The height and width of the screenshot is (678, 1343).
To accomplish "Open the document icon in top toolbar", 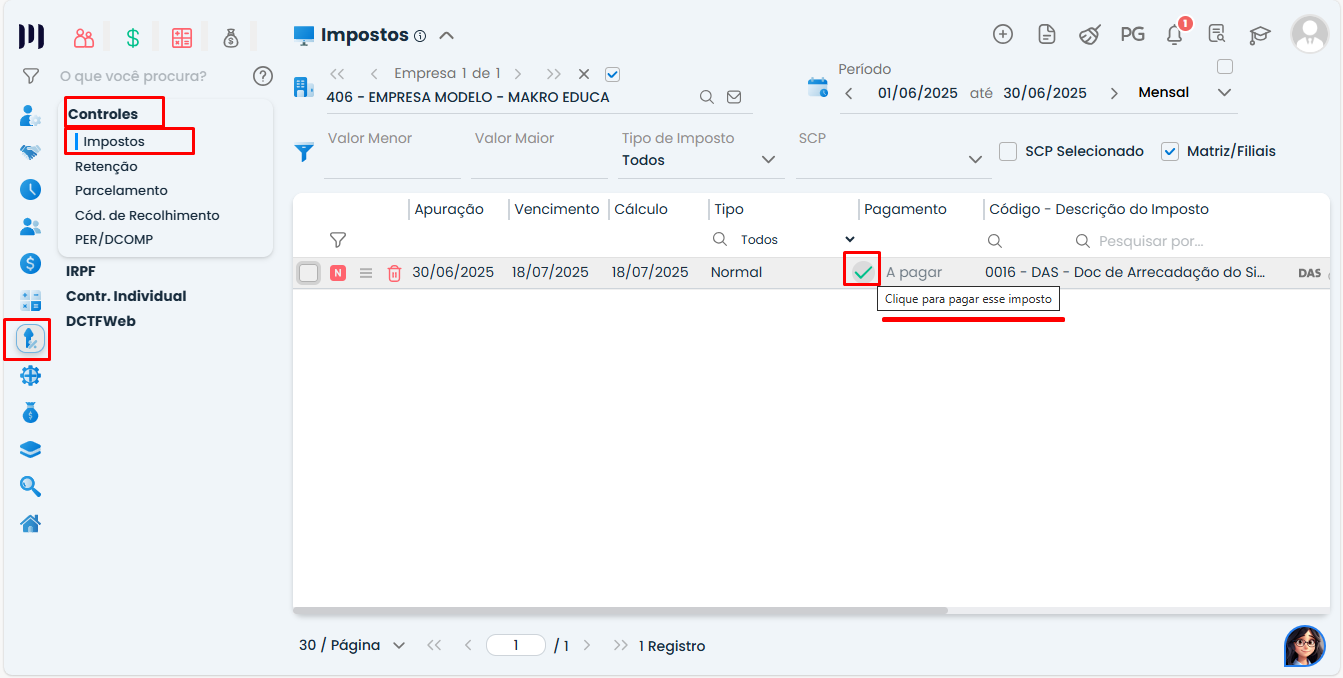I will tap(1047, 34).
